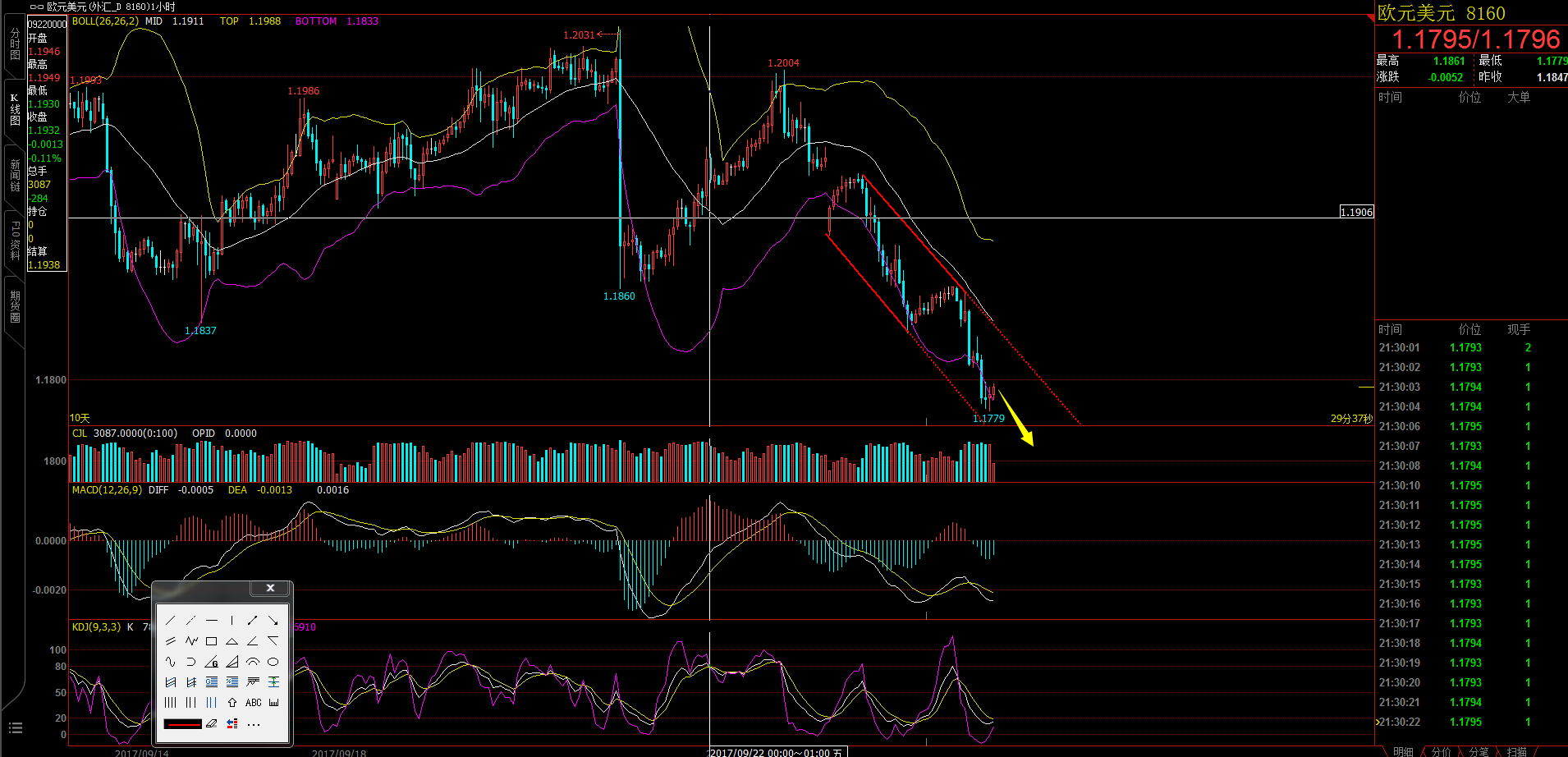Screen dimensions: 1568x757
Task: Select the ellipse drawing tool
Action: (x=273, y=662)
